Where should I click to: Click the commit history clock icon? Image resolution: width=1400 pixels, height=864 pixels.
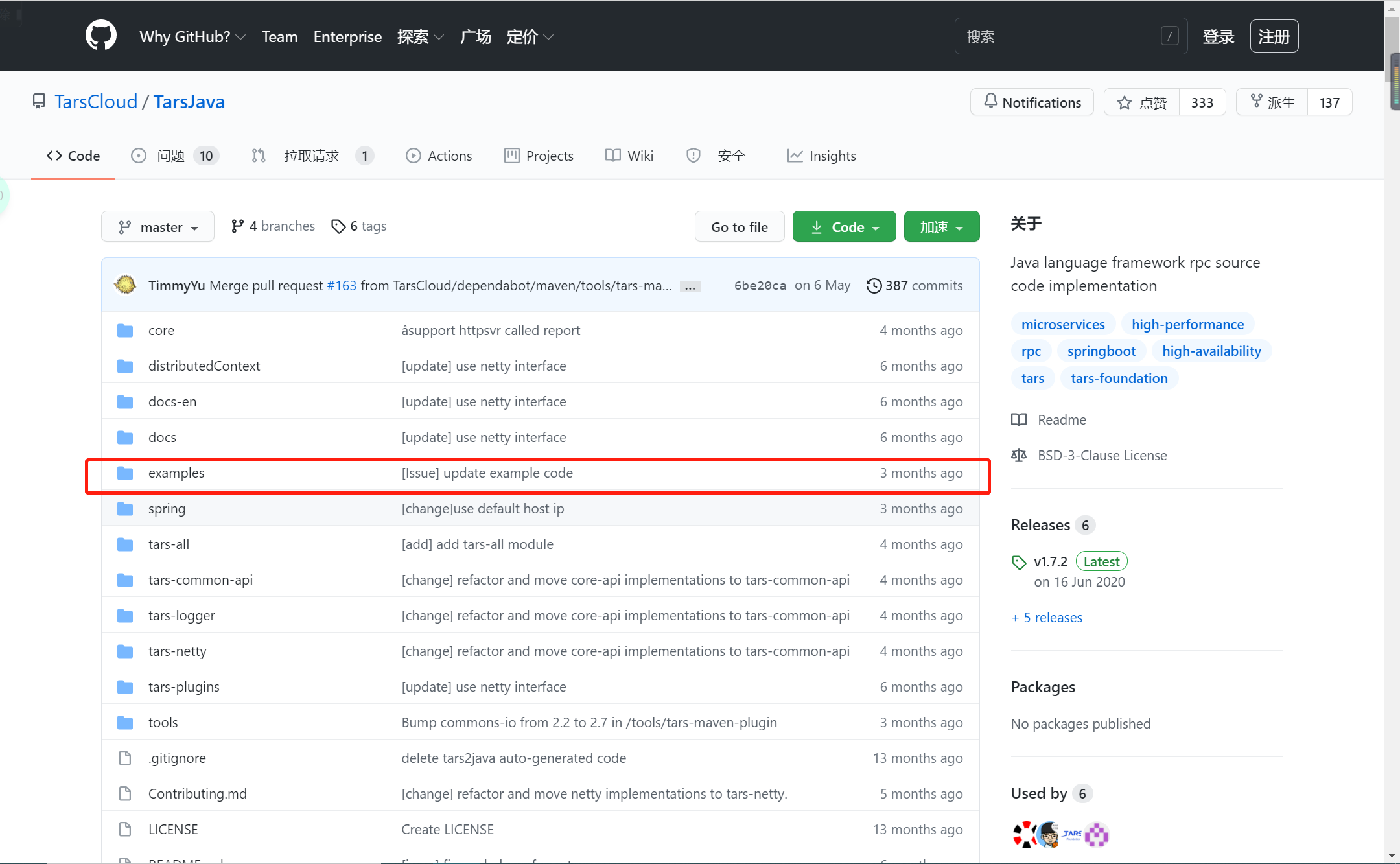(874, 286)
